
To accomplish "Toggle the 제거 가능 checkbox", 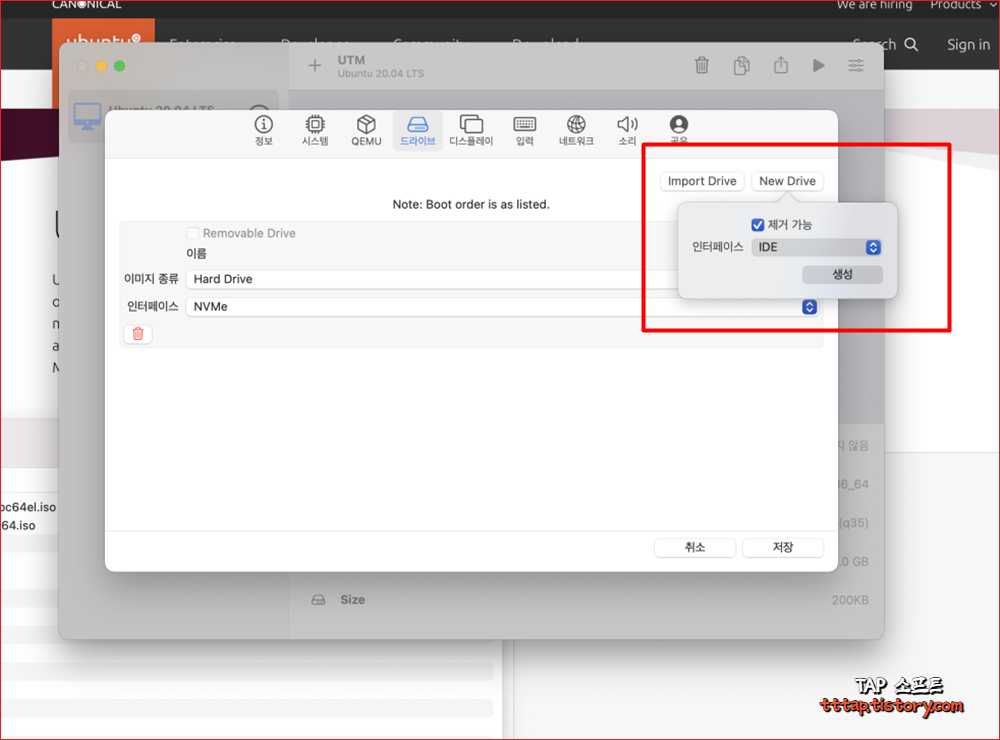I will (758, 225).
